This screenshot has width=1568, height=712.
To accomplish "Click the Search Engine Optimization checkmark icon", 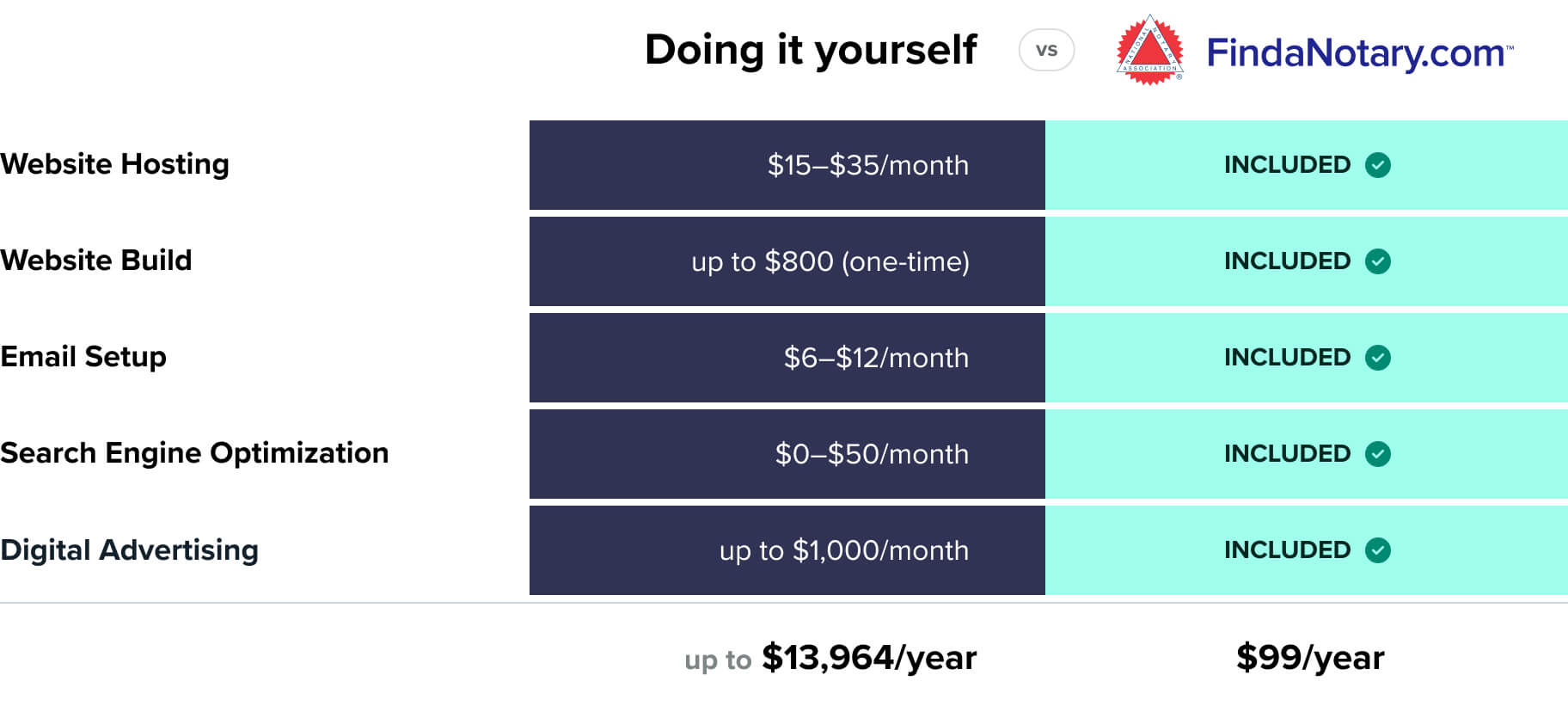I will point(1378,453).
